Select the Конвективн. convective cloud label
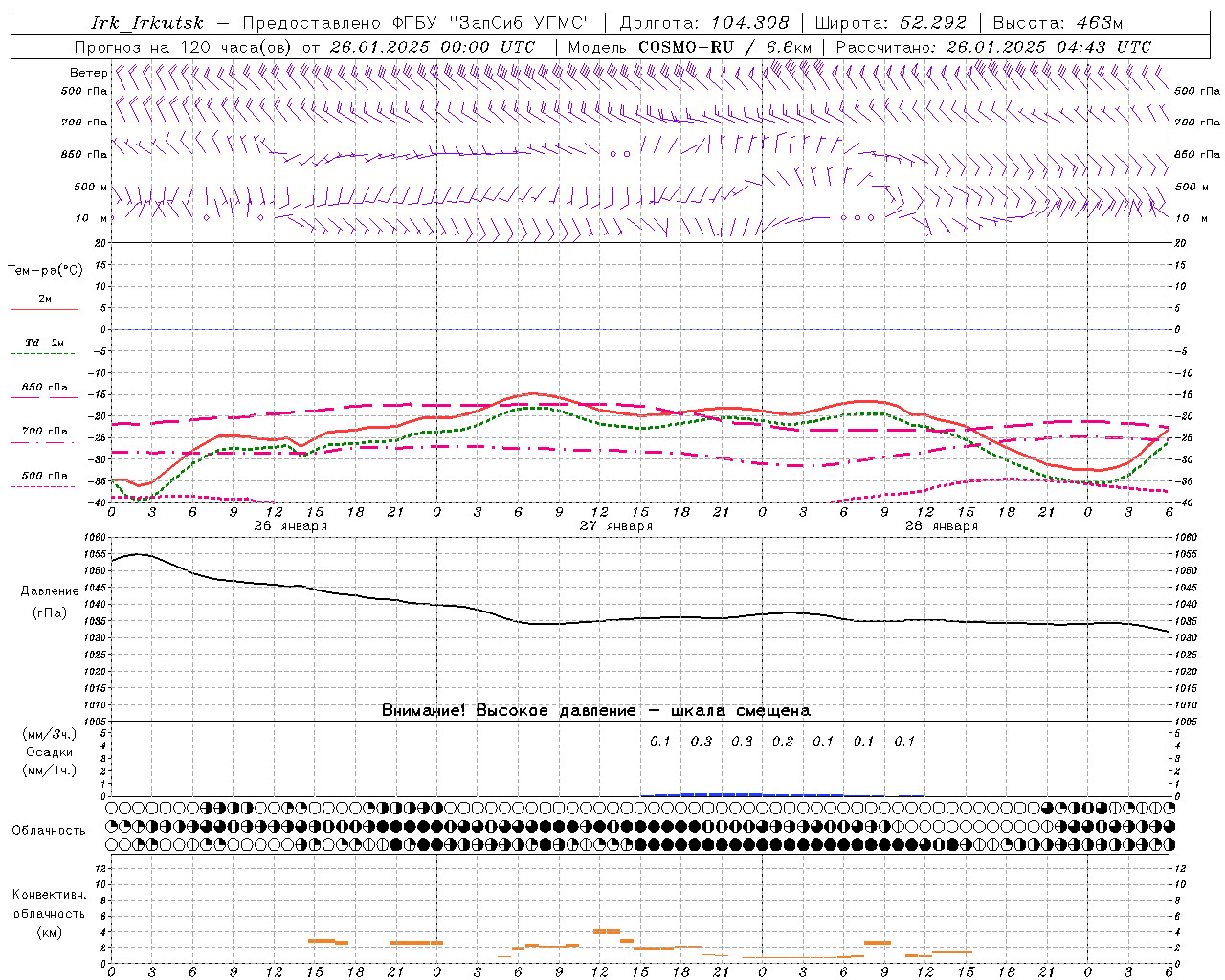Screen dimensions: 1225x980 tap(49, 895)
